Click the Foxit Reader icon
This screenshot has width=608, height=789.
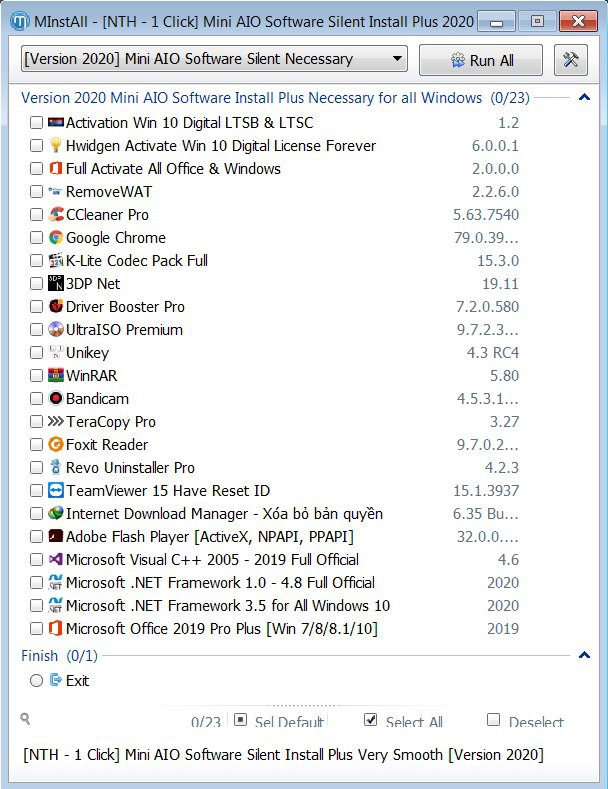[55, 444]
